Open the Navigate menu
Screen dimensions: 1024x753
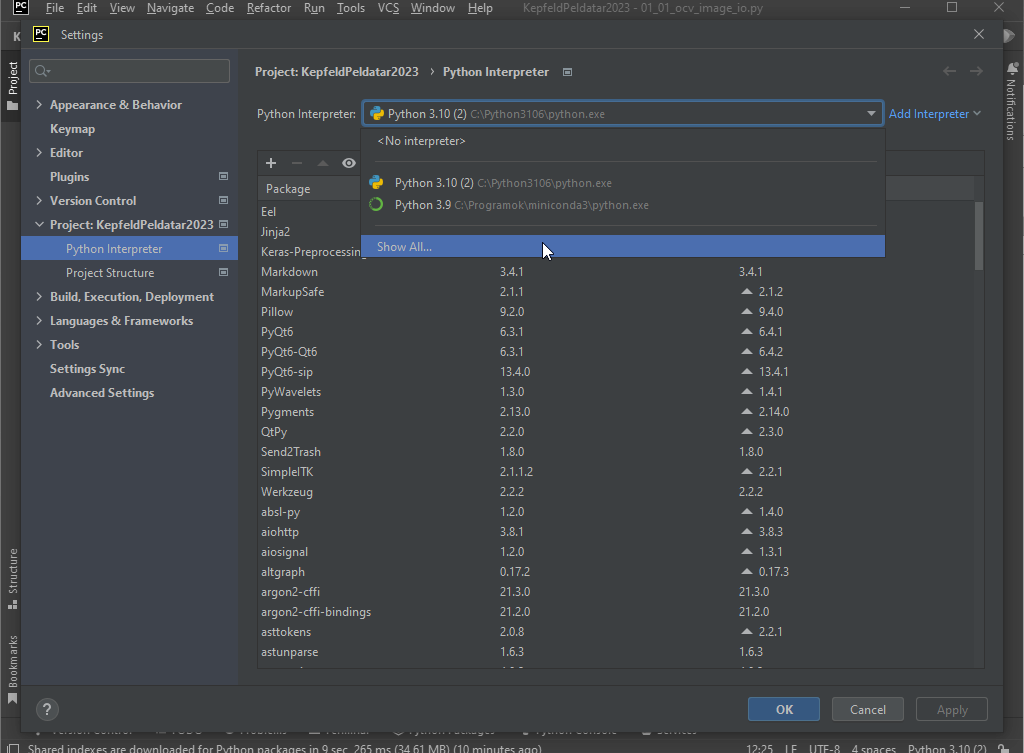click(x=170, y=8)
